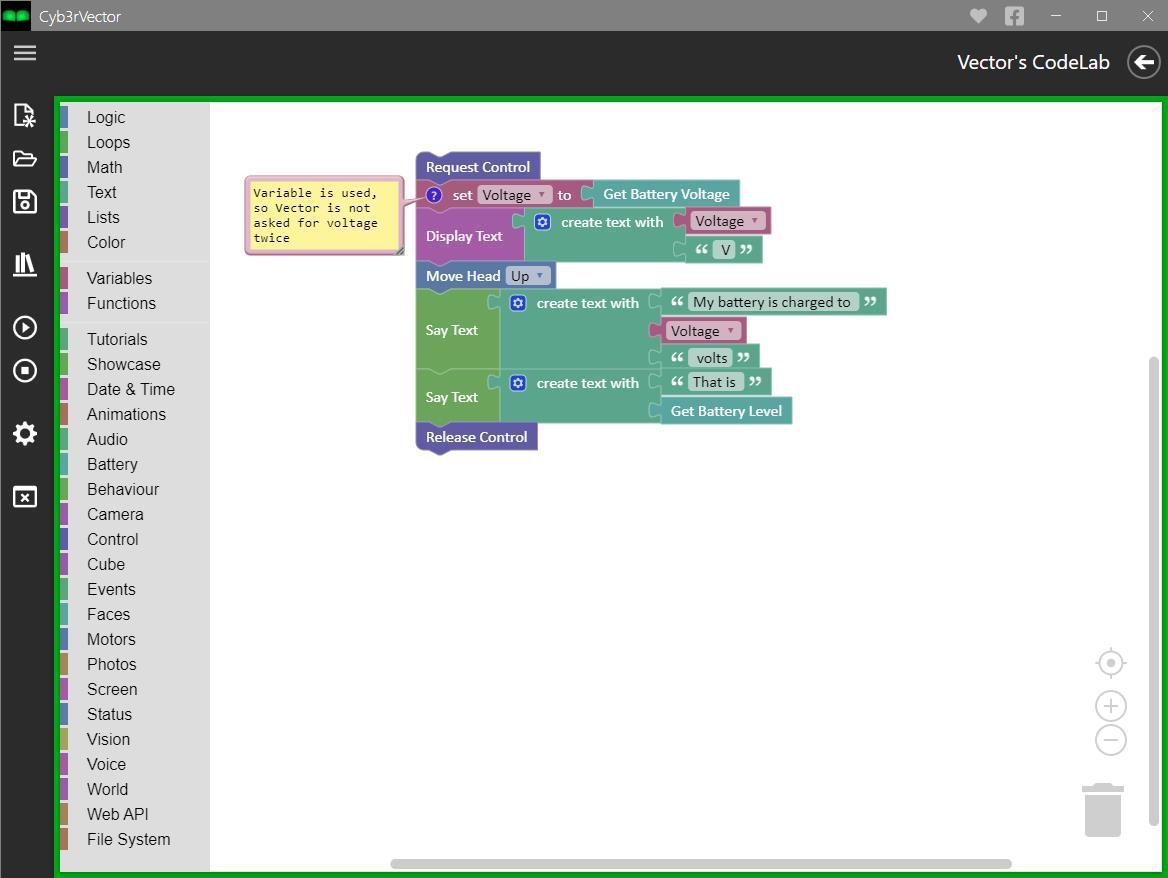The height and width of the screenshot is (878, 1168).
Task: Select the Battery category
Action: coord(112,464)
